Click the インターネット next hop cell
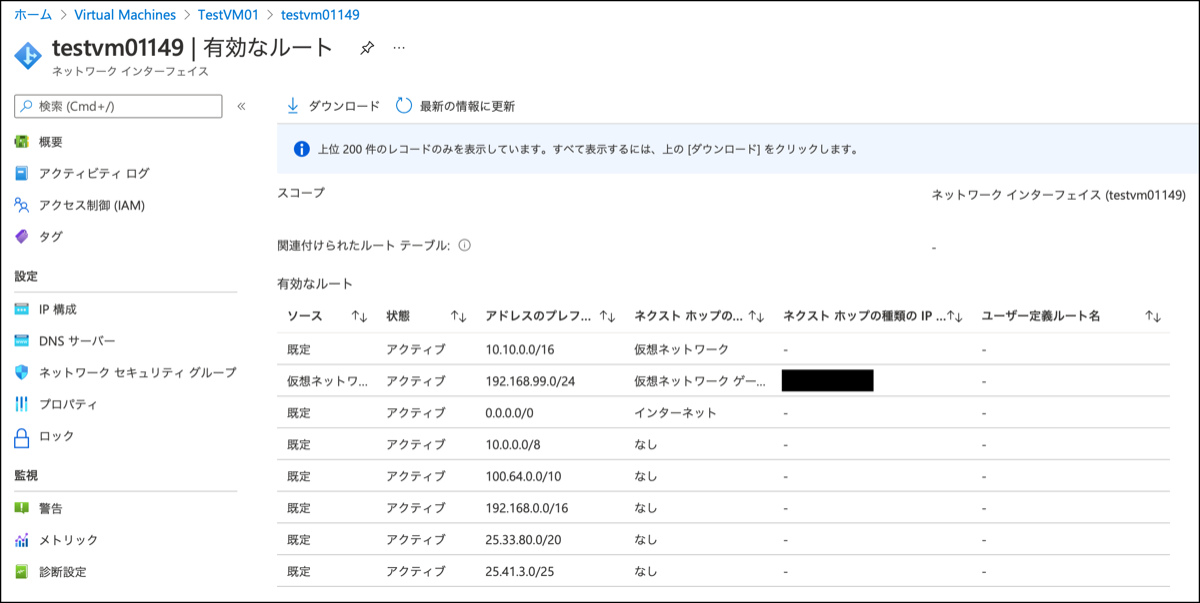 click(x=676, y=413)
